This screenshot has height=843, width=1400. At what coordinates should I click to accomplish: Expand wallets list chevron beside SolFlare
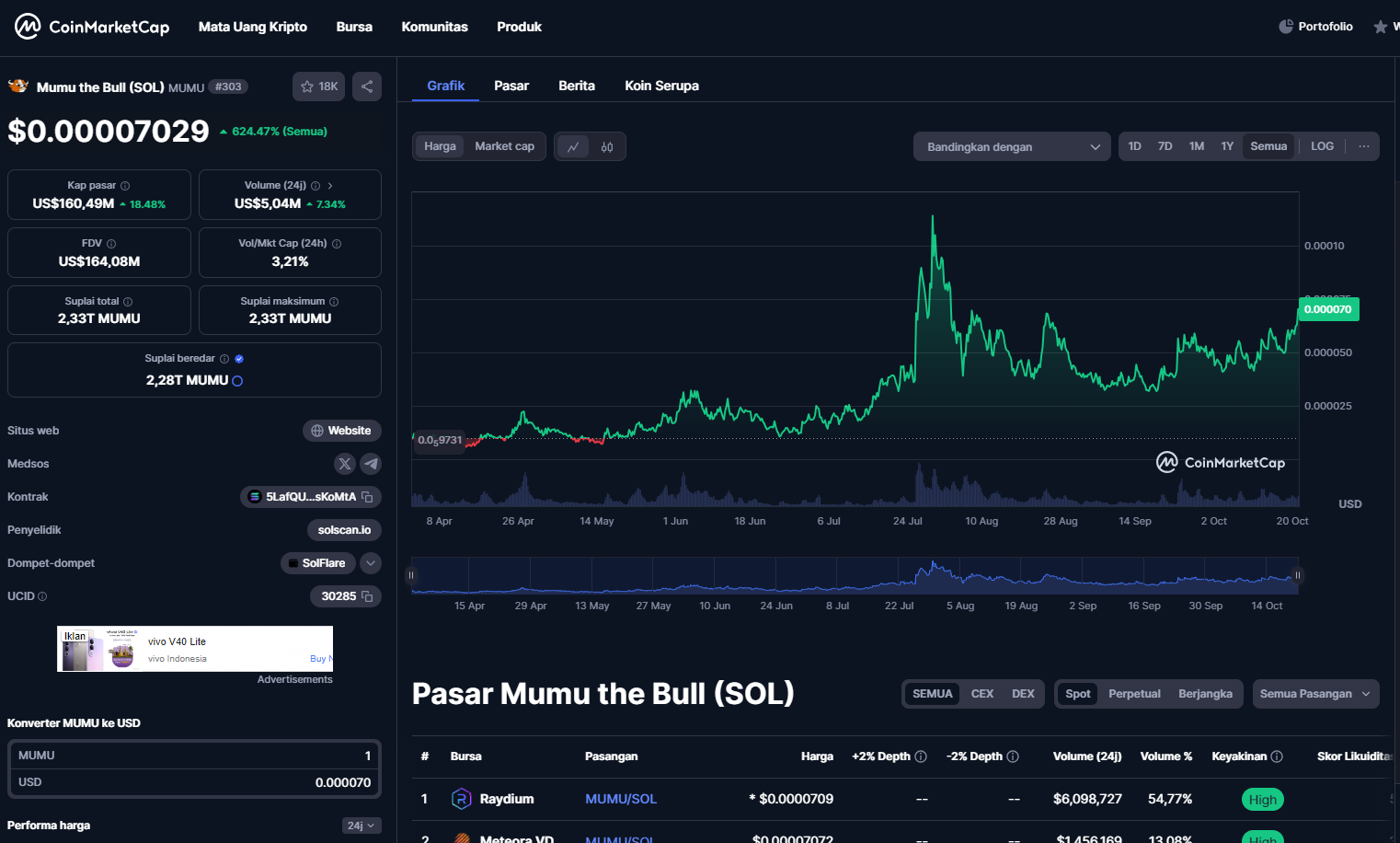point(371,563)
